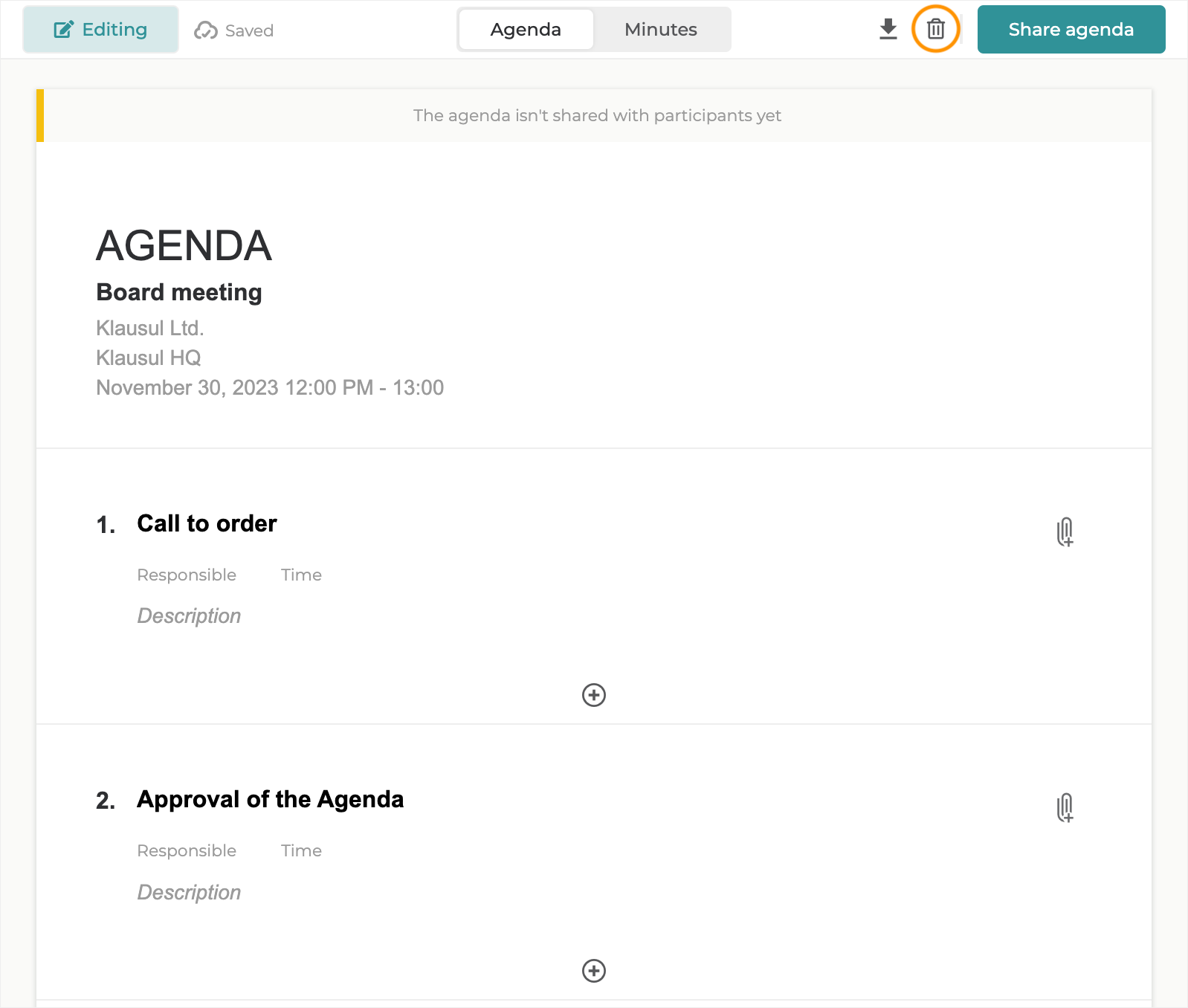
Task: Edit the Call to order title
Action: click(x=207, y=523)
